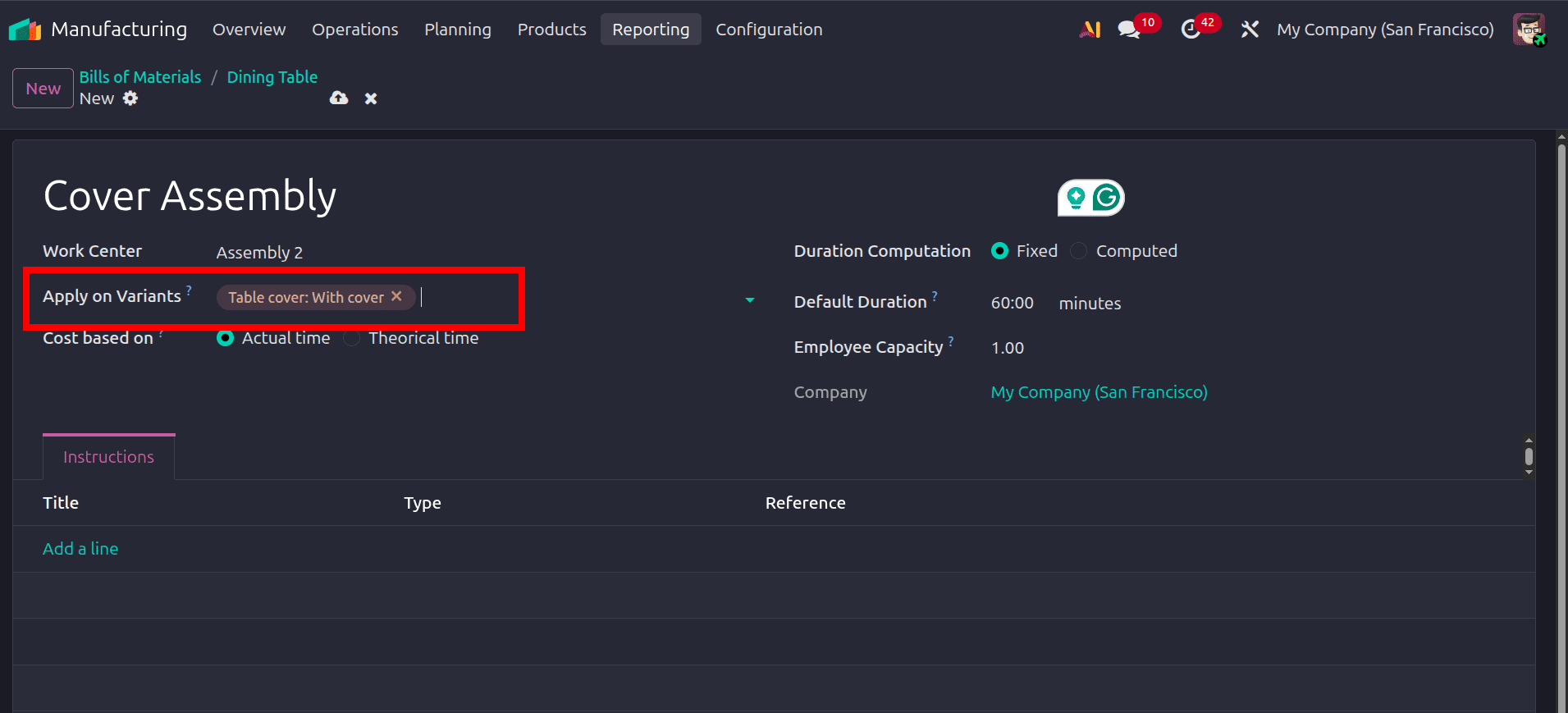Open the Products menu

tap(551, 30)
